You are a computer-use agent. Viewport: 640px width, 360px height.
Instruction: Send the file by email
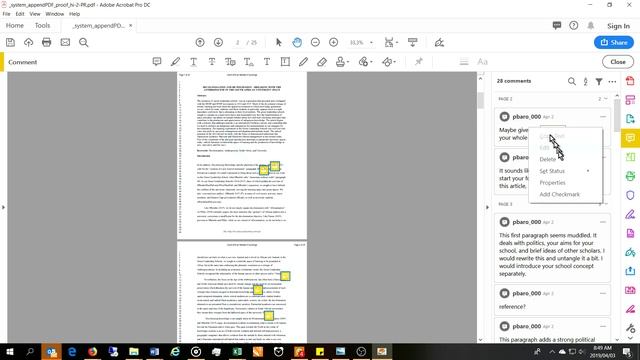pyautogui.click(x=65, y=42)
